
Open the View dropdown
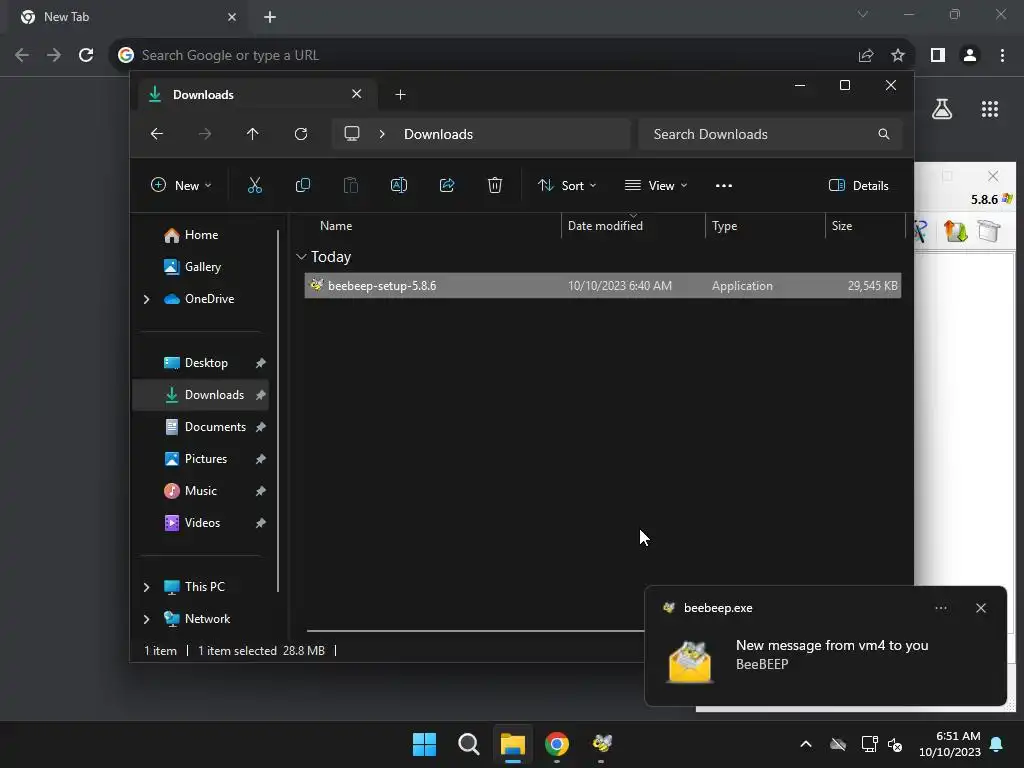tap(656, 185)
